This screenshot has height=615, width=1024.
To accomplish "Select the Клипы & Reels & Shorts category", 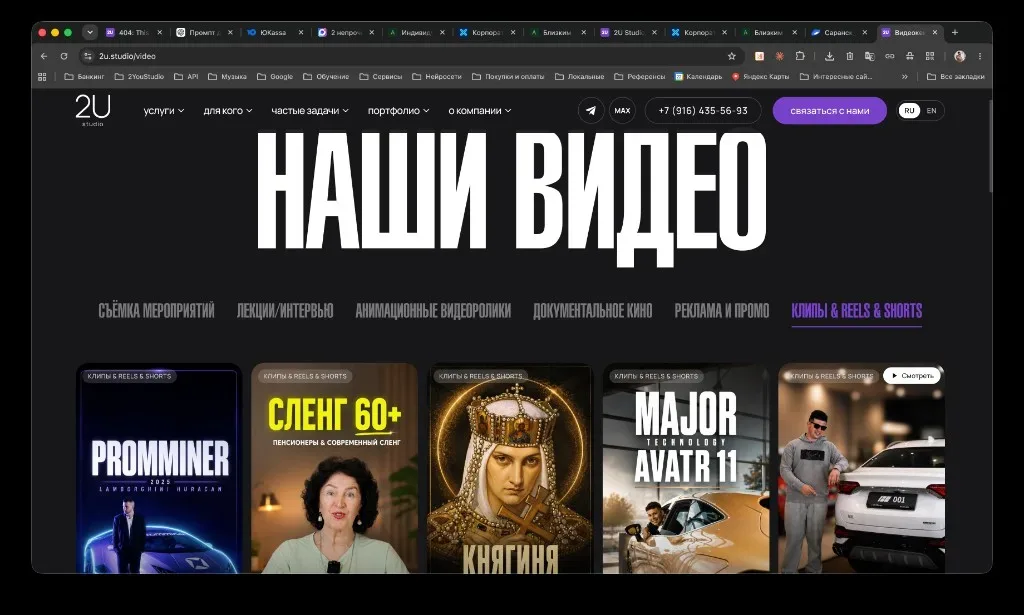I will click(857, 311).
